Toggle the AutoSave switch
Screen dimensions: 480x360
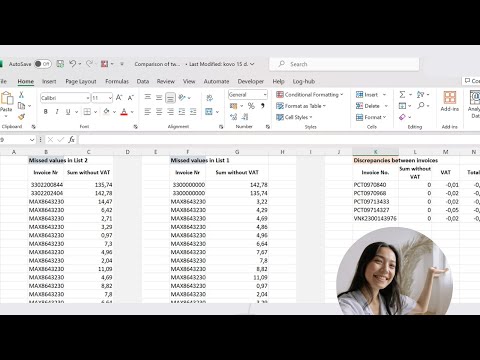(43, 64)
